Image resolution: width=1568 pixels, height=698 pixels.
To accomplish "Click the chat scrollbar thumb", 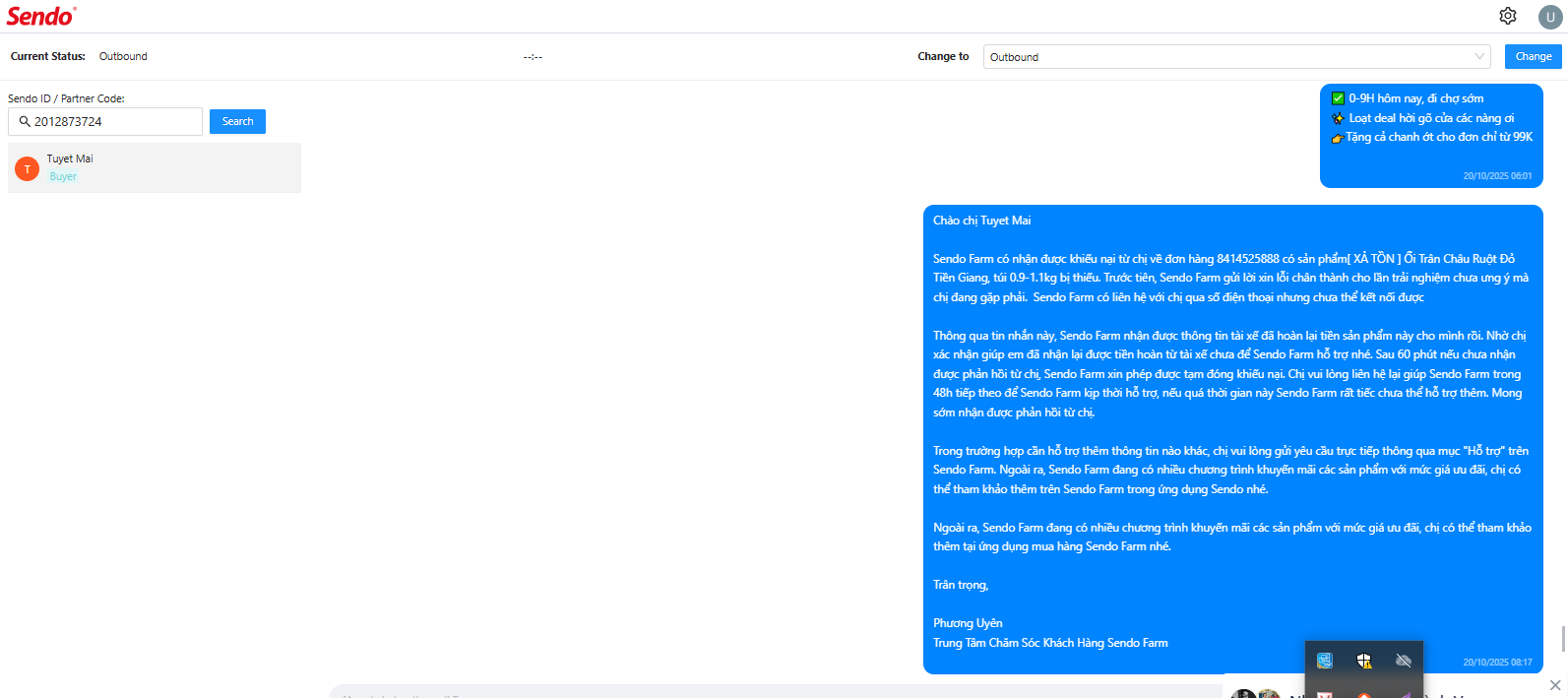I will [1563, 638].
